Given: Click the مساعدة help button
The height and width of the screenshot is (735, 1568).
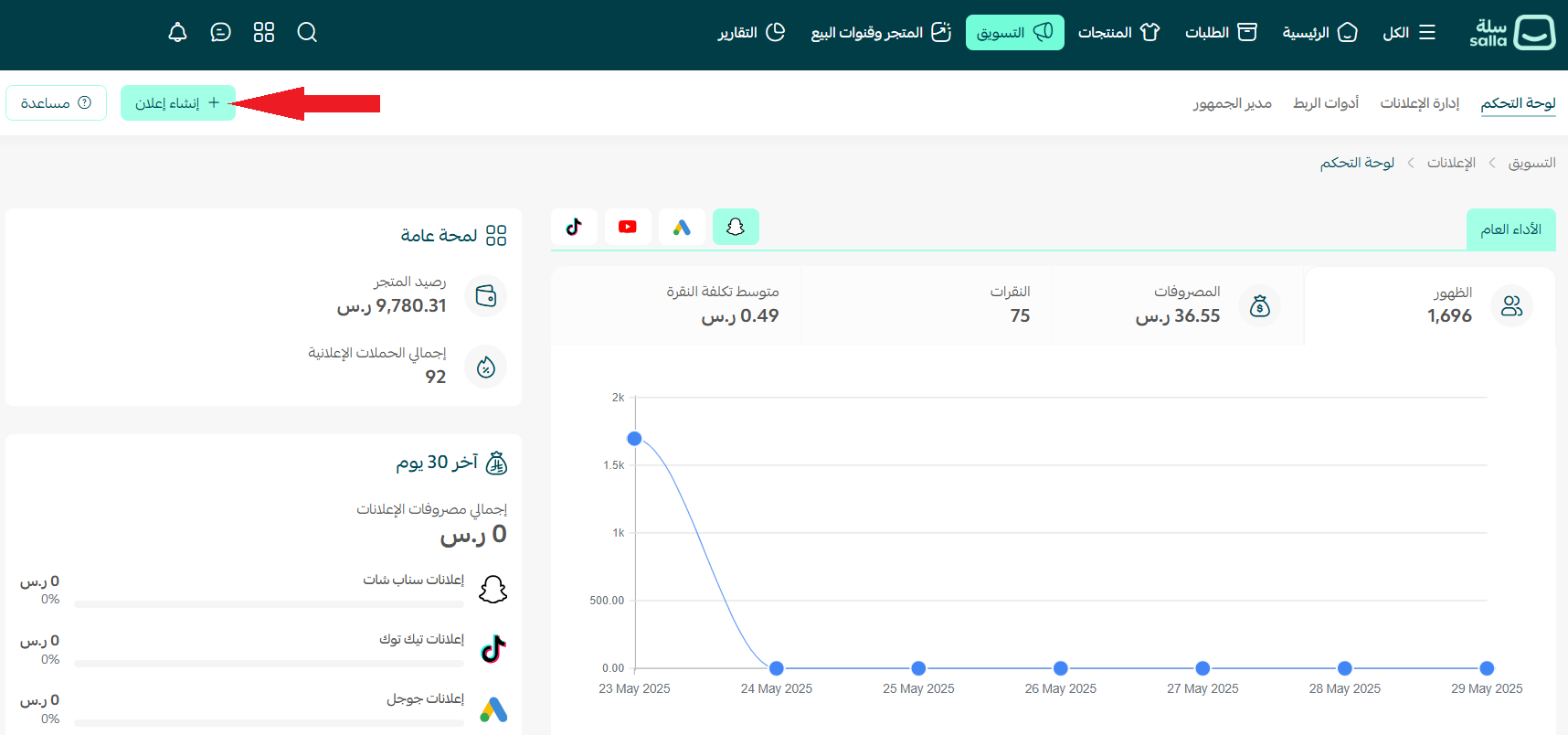Looking at the screenshot, I should point(56,103).
